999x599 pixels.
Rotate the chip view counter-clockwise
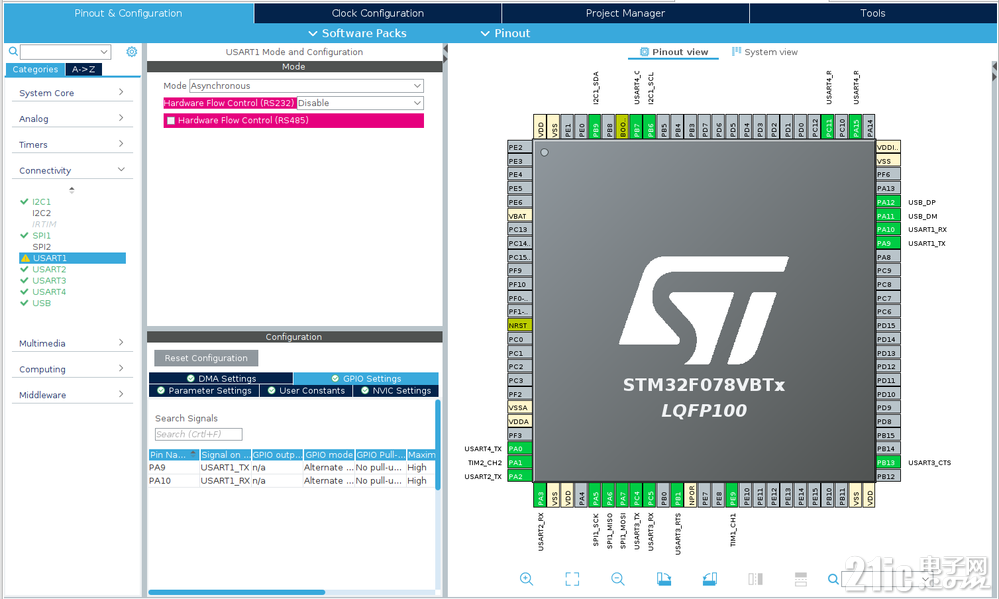pos(710,579)
